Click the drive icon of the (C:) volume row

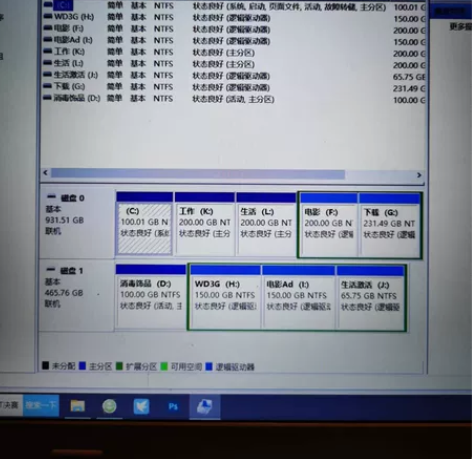point(48,5)
